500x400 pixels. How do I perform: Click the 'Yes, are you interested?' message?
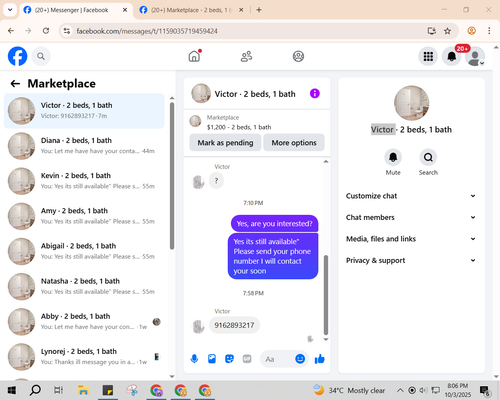tap(274, 223)
